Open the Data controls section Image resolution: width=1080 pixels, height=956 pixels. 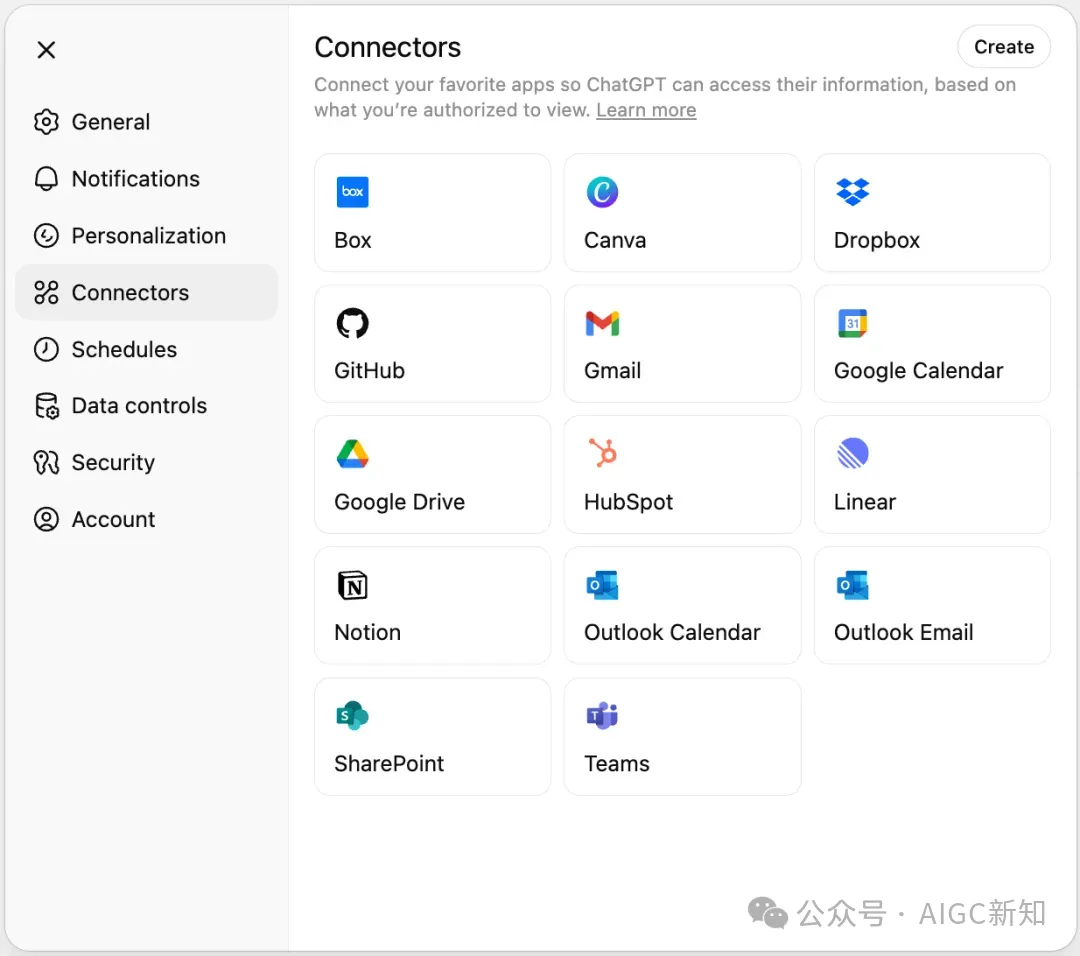[139, 406]
